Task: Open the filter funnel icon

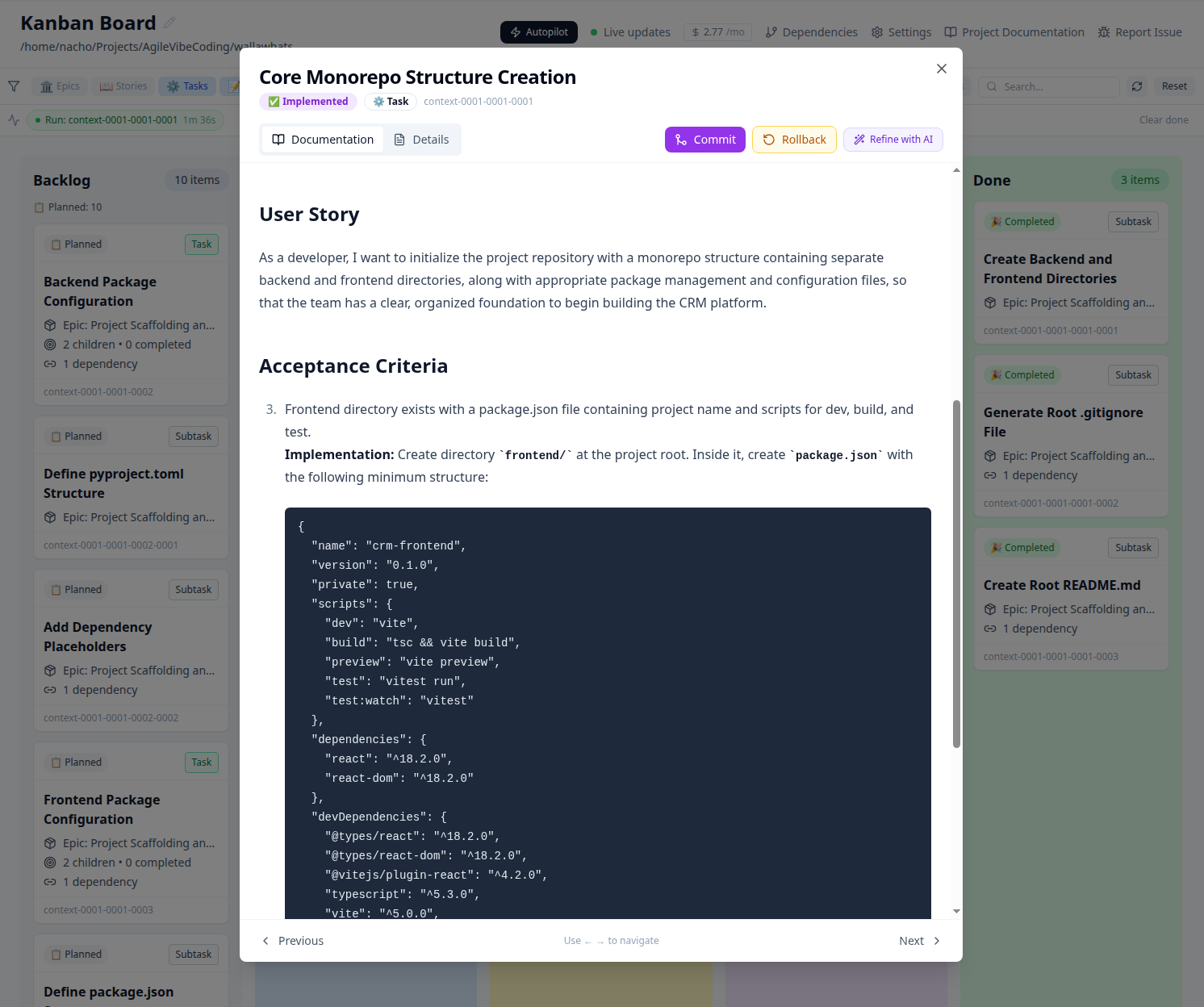Action: coord(13,85)
